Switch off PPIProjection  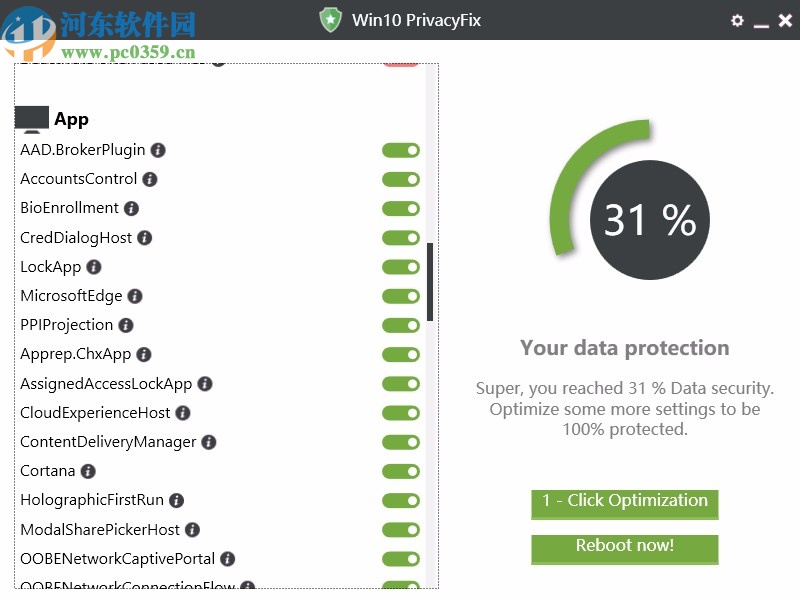tap(401, 325)
